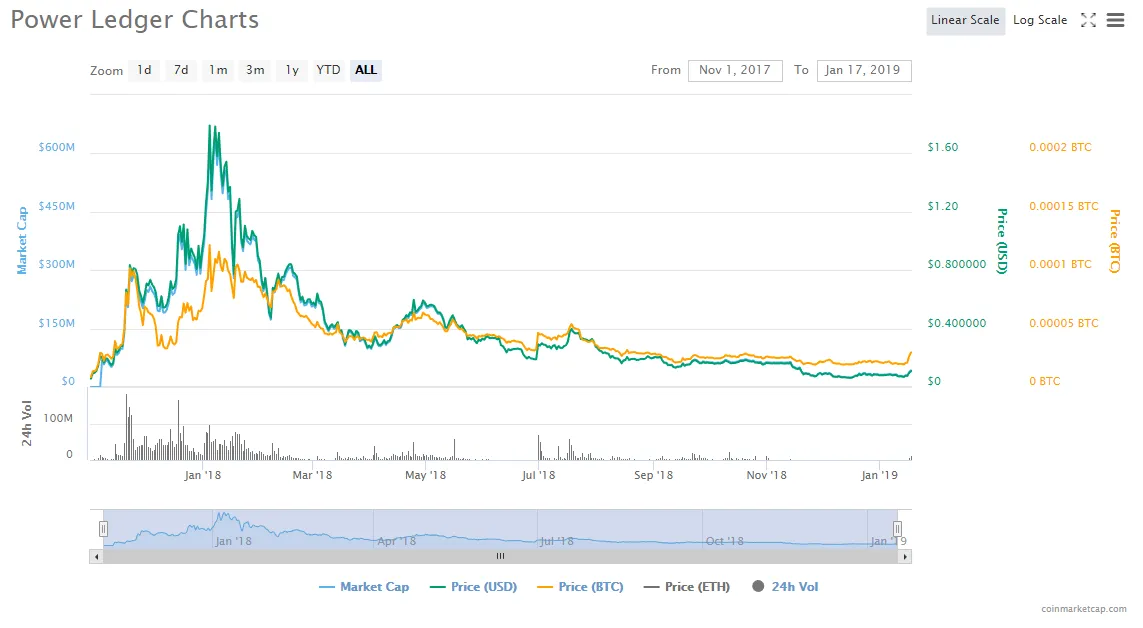Image resolution: width=1143 pixels, height=628 pixels.
Task: Click the $0.400000 price axis label
Action: tap(956, 323)
